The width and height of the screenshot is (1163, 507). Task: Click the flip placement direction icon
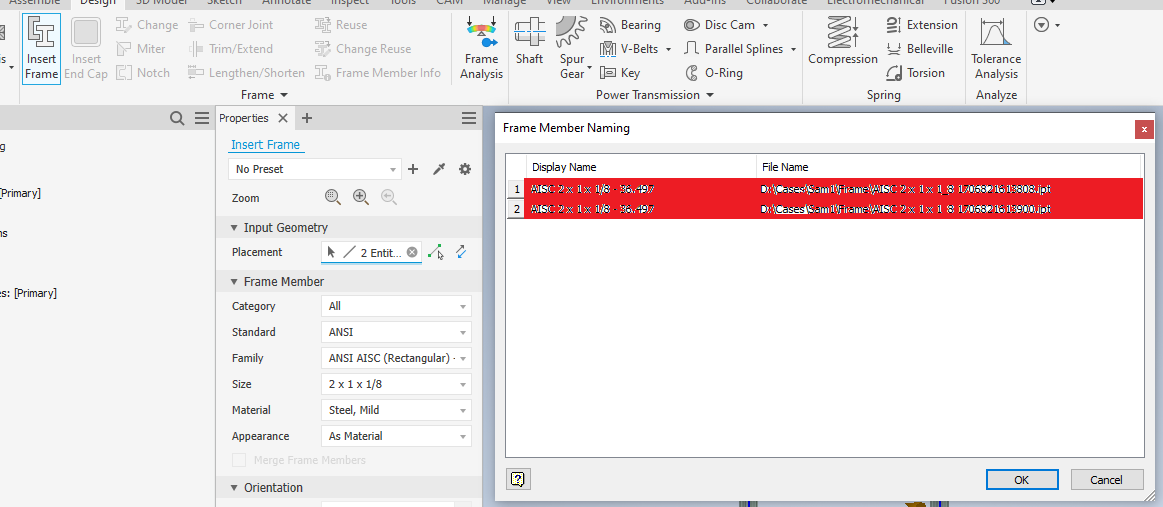[461, 252]
